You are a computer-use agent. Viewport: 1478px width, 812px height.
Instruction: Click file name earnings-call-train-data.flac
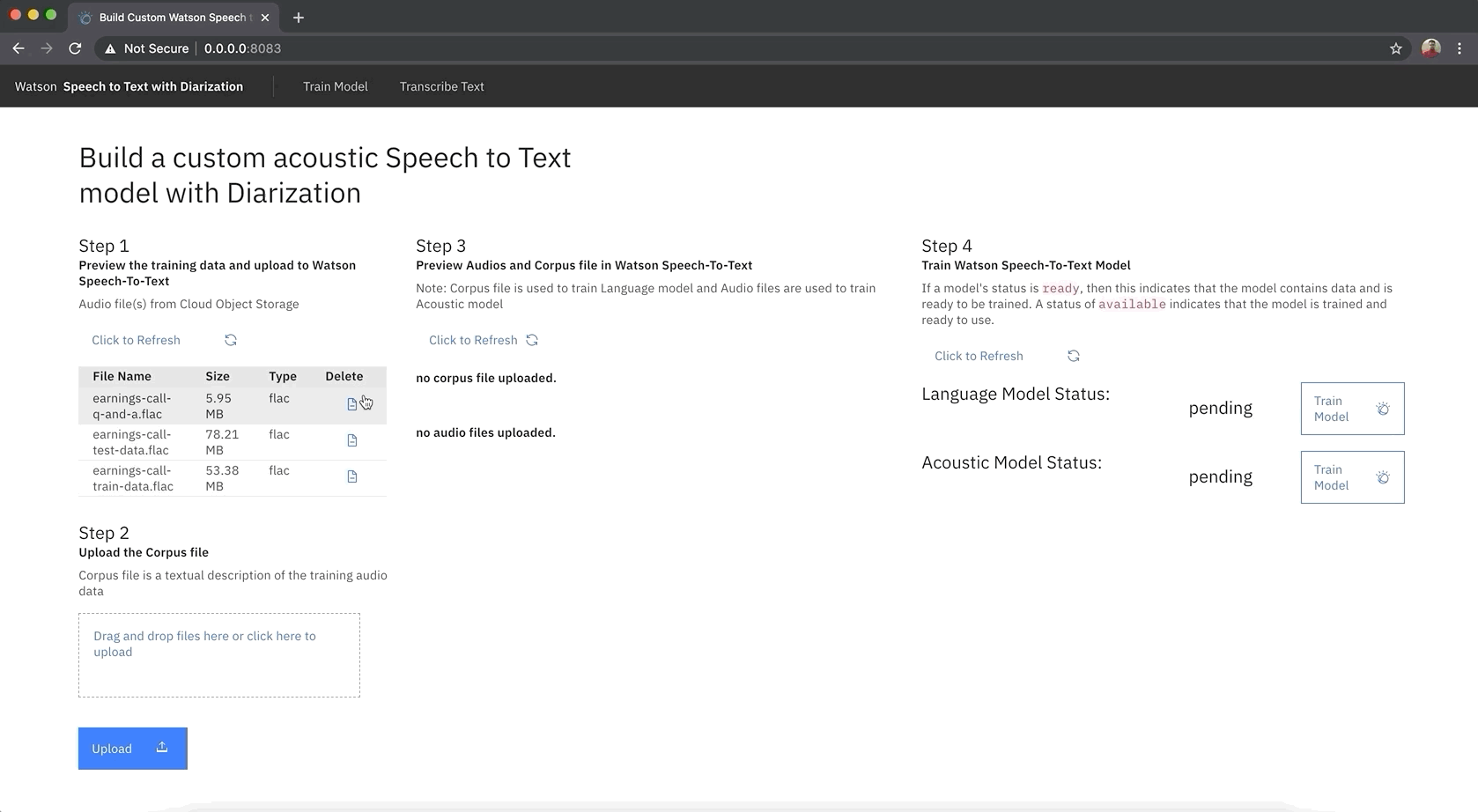[x=133, y=478]
